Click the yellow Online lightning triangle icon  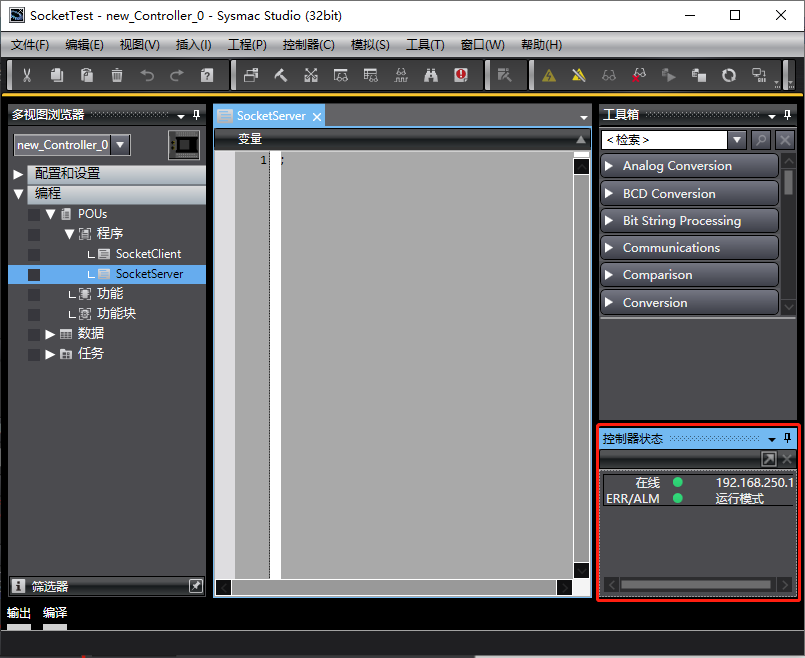point(549,76)
